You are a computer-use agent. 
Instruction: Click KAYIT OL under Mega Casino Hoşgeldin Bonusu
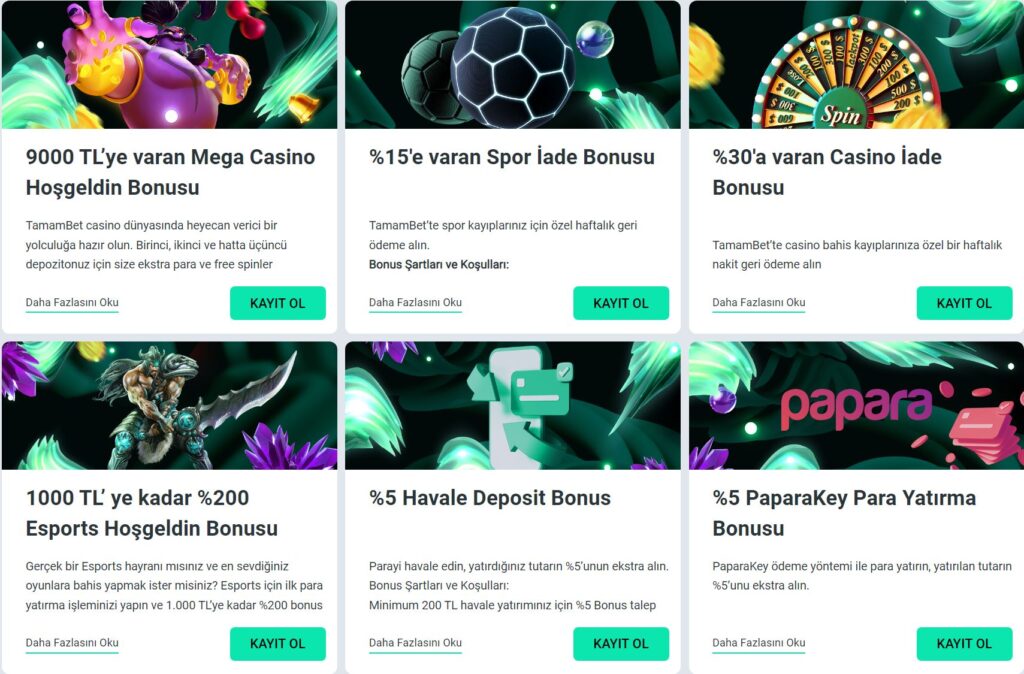(x=278, y=303)
